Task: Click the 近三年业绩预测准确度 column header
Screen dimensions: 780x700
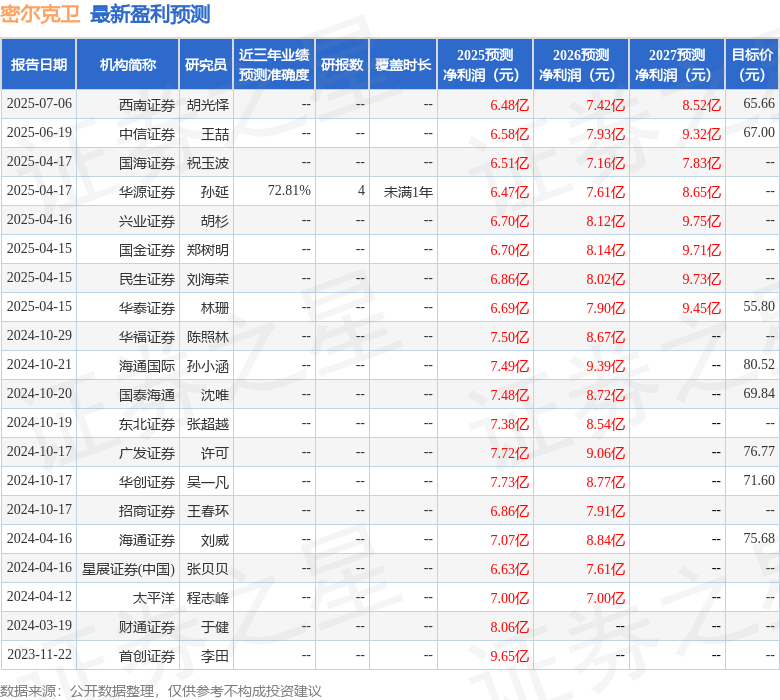Action: point(274,65)
